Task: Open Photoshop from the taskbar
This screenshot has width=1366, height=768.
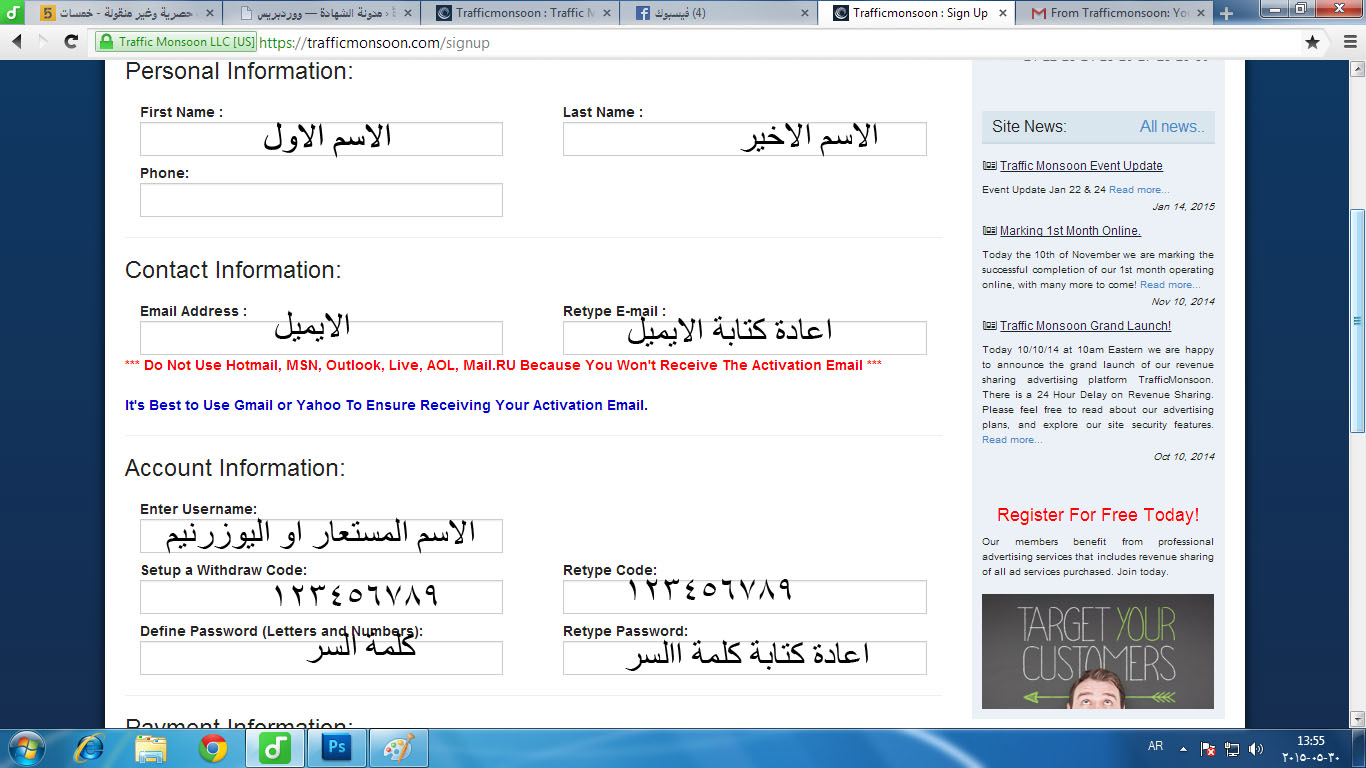Action: tap(337, 748)
